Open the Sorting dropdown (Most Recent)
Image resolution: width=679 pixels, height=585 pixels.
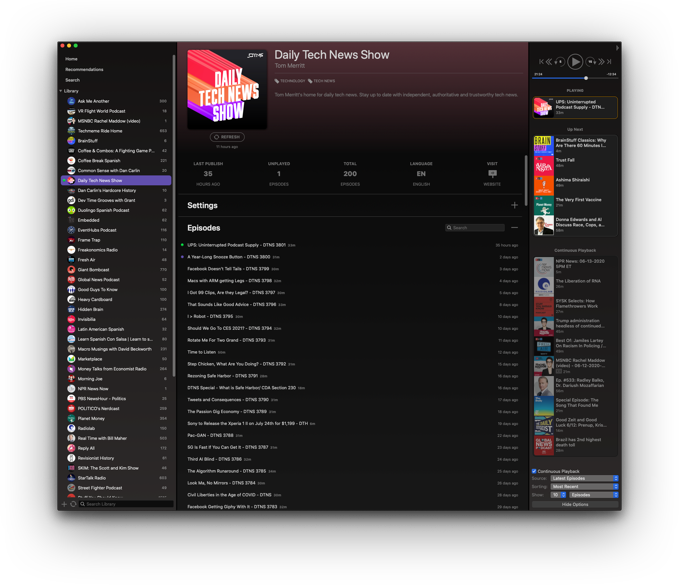[x=584, y=487]
